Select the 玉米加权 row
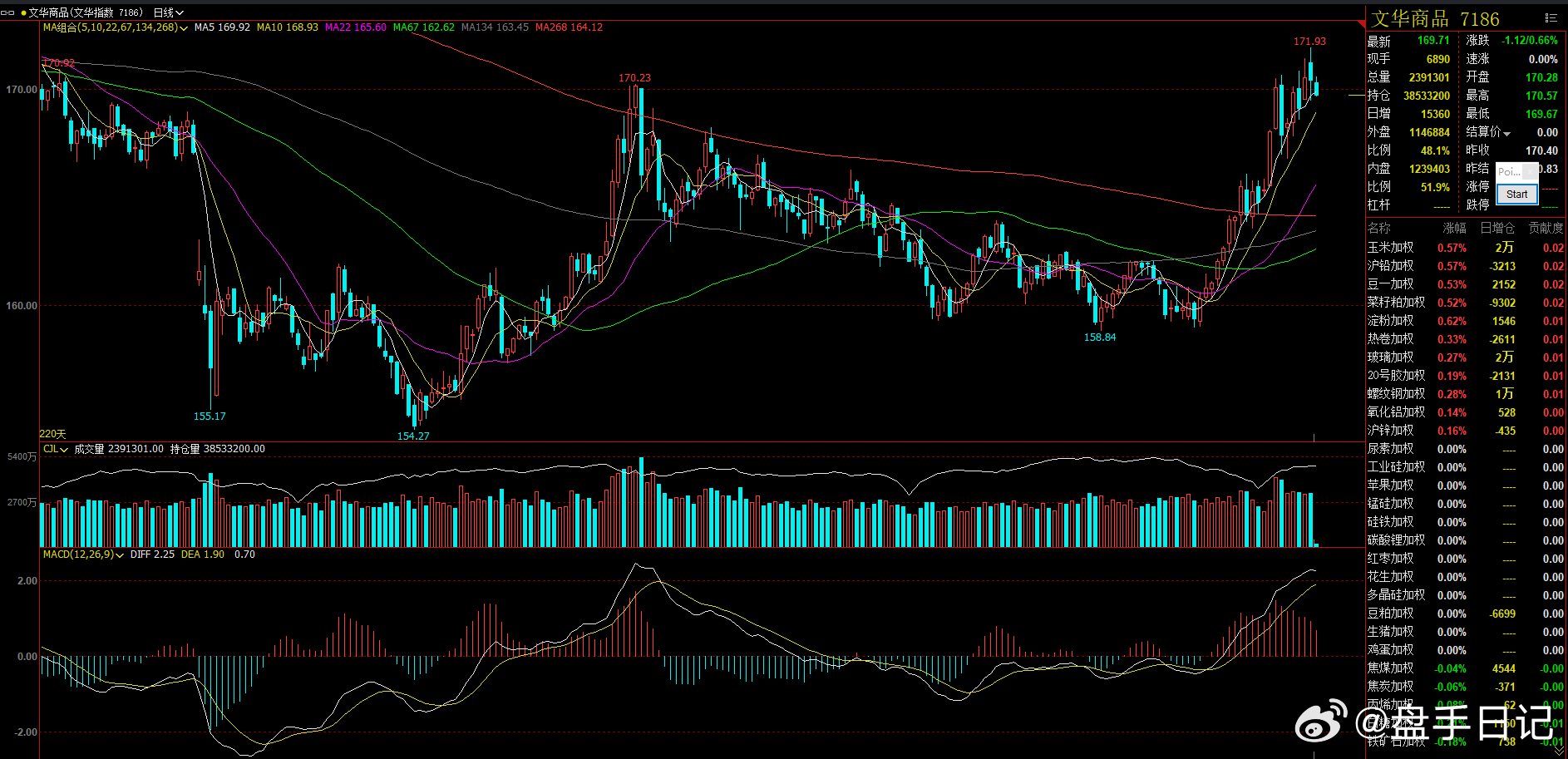This screenshot has width=1568, height=759. 1467,248
